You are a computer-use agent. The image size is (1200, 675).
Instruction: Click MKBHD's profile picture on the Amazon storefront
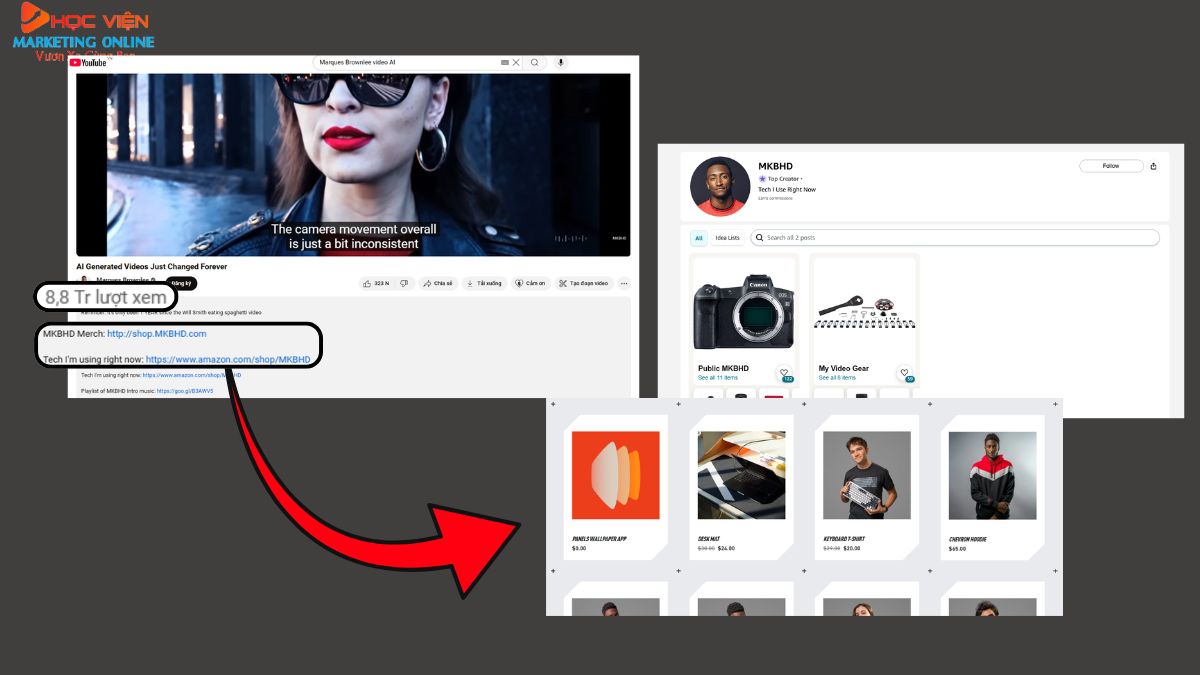click(x=720, y=186)
